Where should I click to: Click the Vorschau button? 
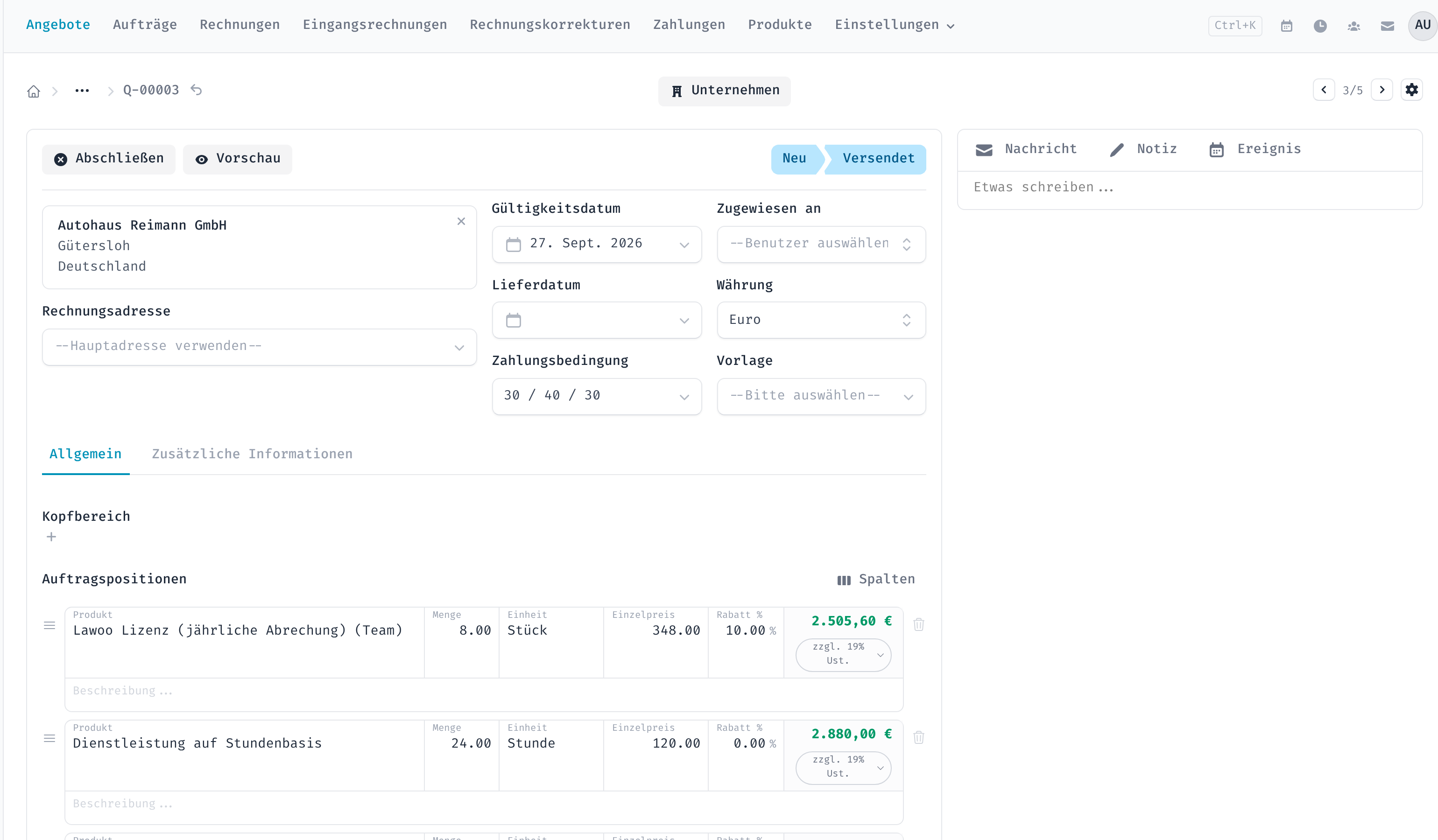pos(237,159)
